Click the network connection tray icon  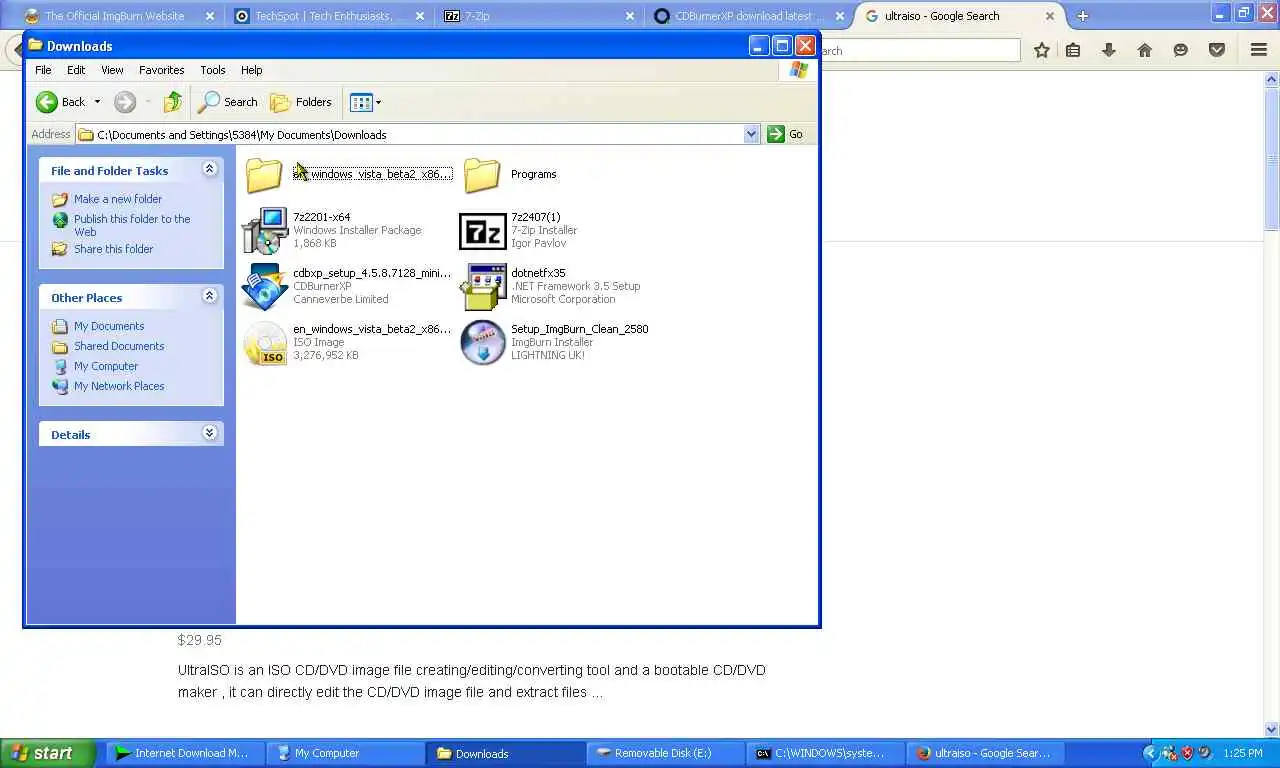pos(1169,753)
